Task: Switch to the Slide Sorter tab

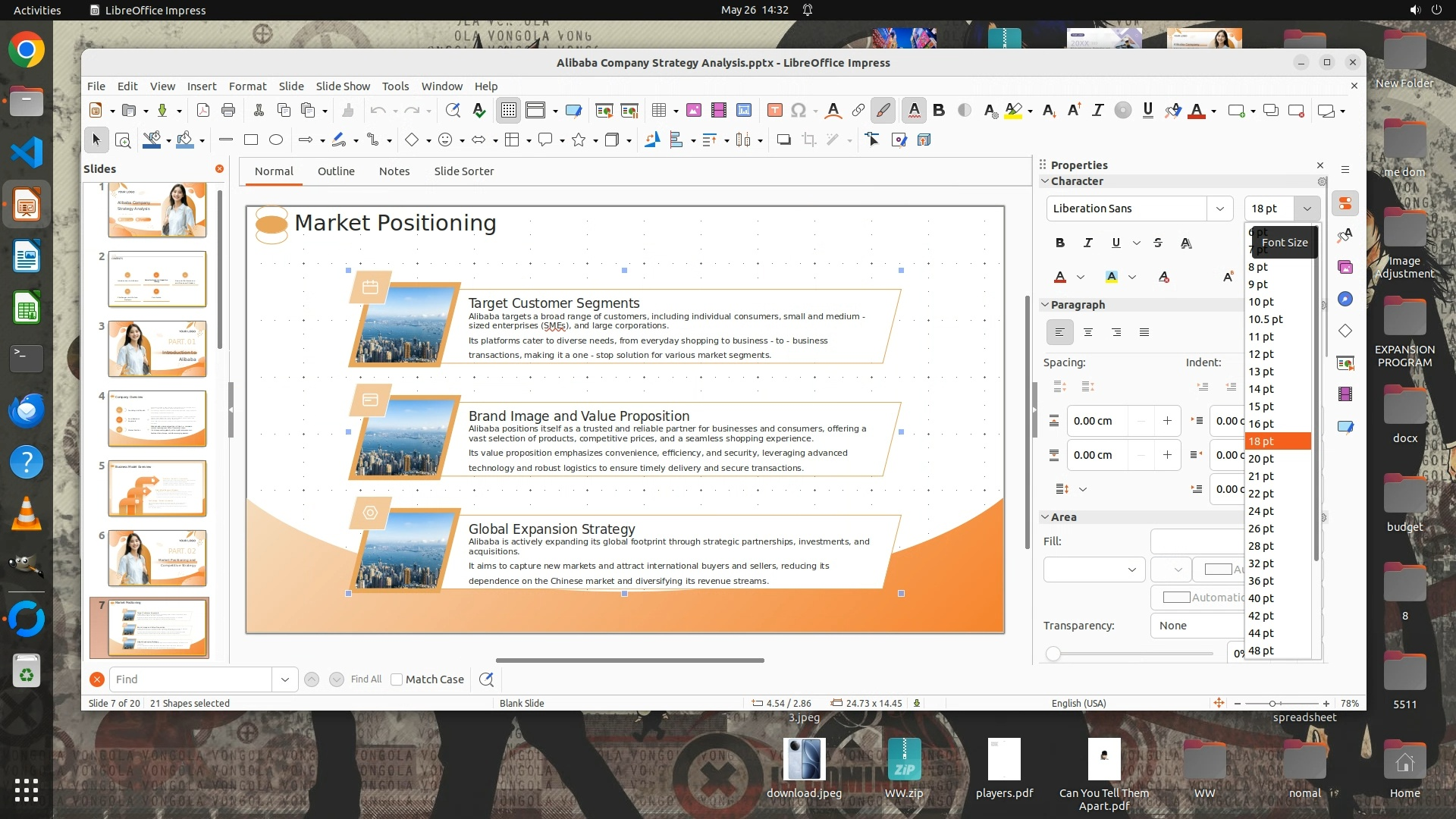Action: tap(463, 171)
